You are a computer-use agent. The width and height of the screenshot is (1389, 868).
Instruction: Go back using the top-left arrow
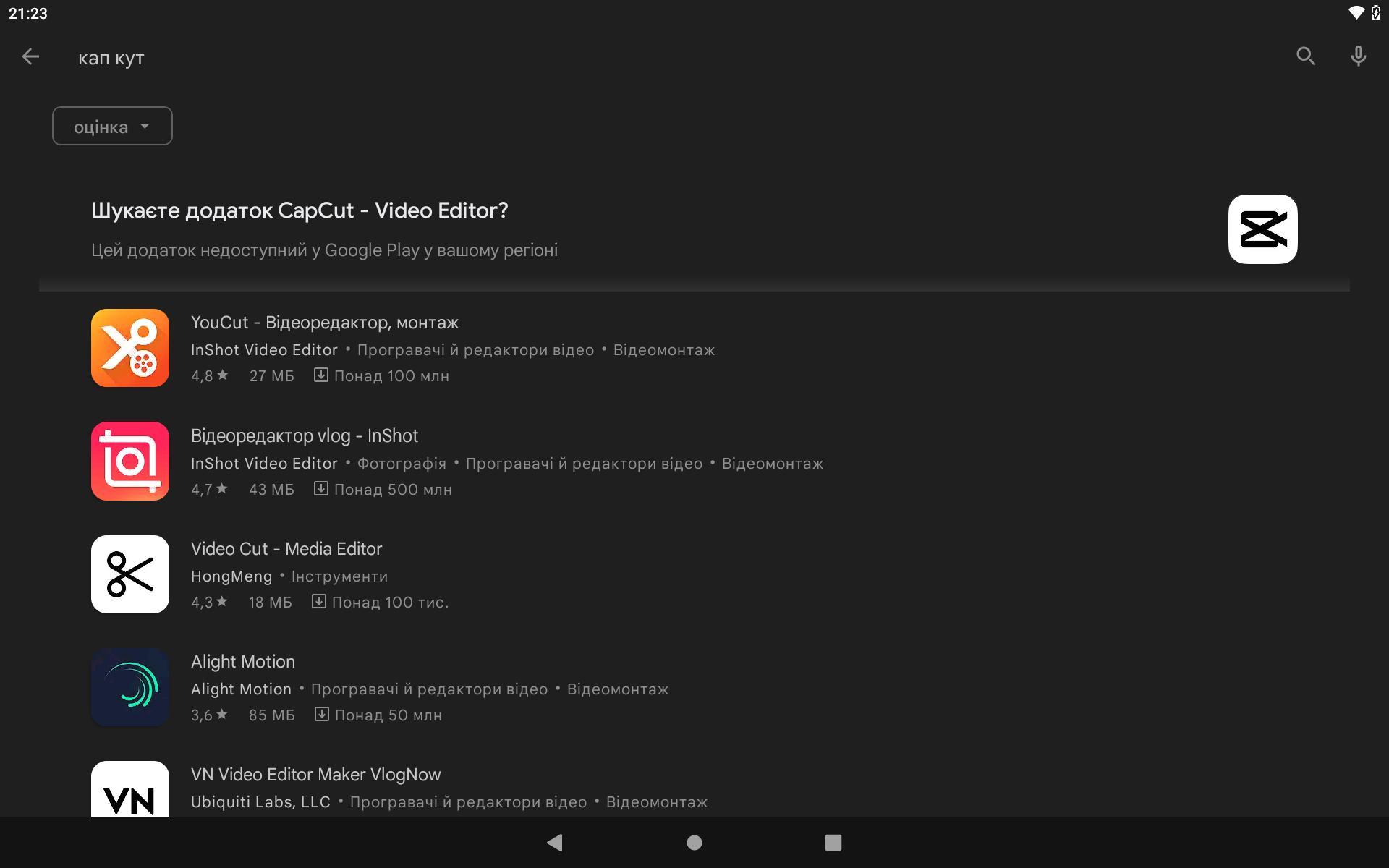coord(30,56)
